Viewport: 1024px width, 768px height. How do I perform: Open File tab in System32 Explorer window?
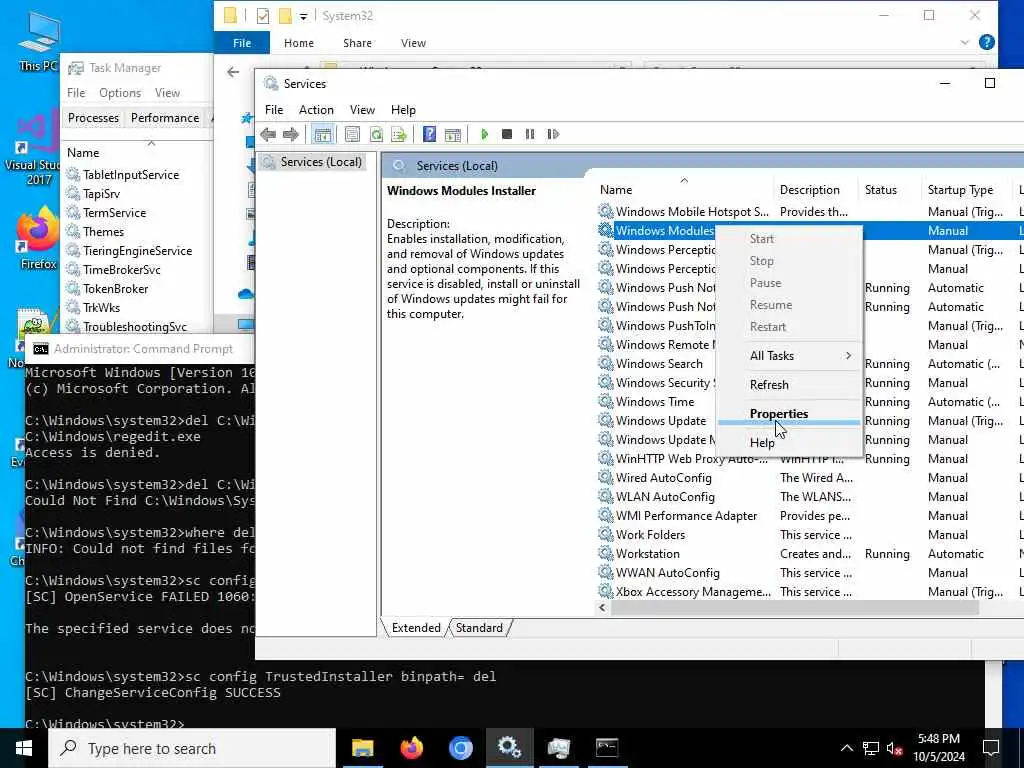click(x=242, y=43)
